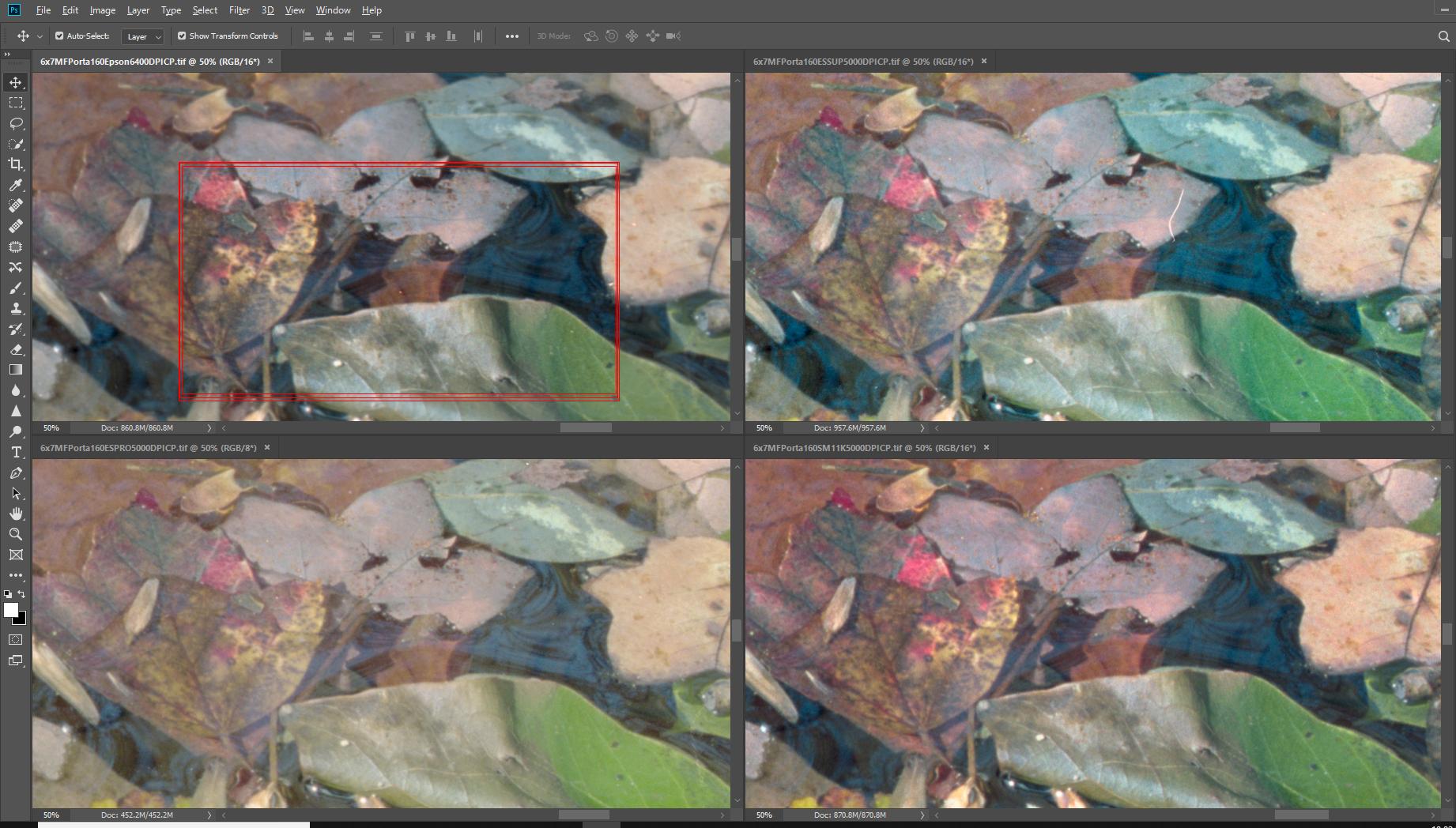Viewport: 1456px width, 828px height.
Task: Expand status bar arrow next to Doc: 860.8M
Action: [x=209, y=428]
